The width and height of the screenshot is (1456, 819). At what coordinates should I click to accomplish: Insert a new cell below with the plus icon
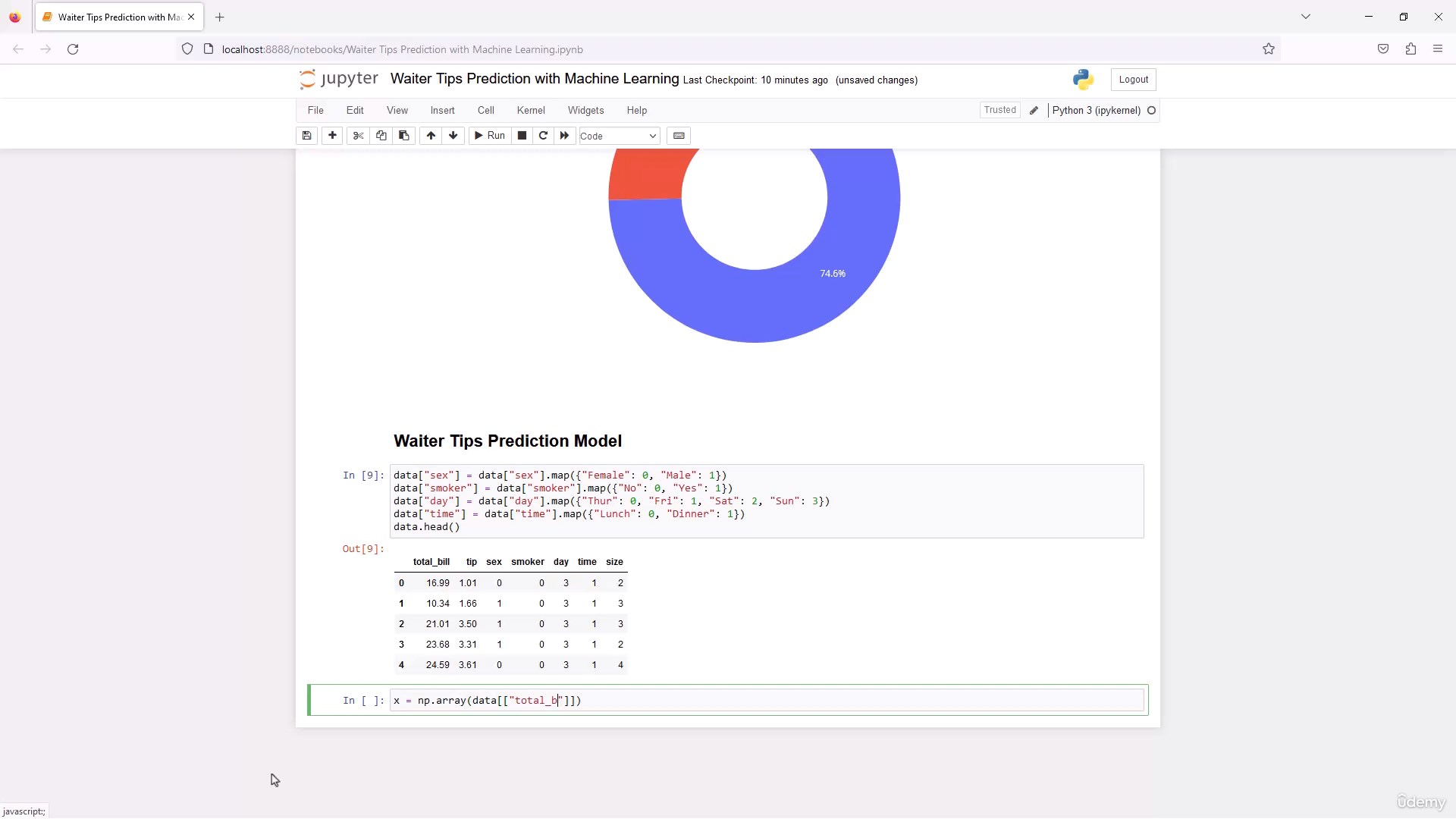(x=332, y=136)
